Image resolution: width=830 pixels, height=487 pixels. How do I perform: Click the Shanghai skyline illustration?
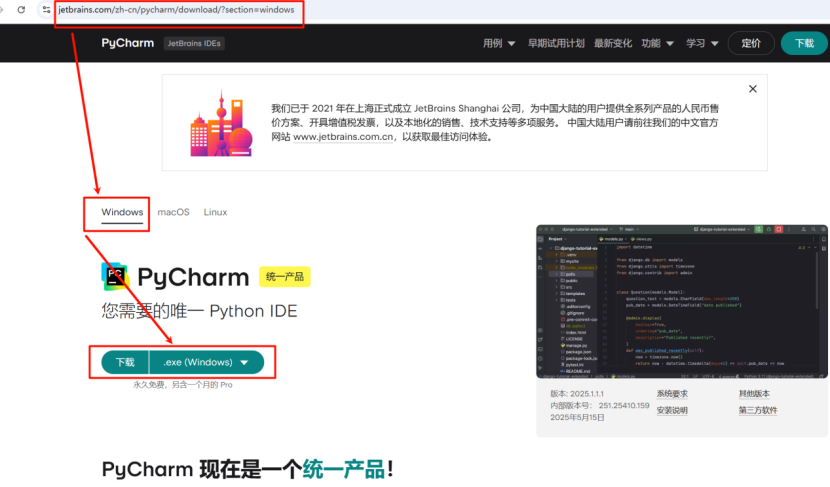(221, 123)
